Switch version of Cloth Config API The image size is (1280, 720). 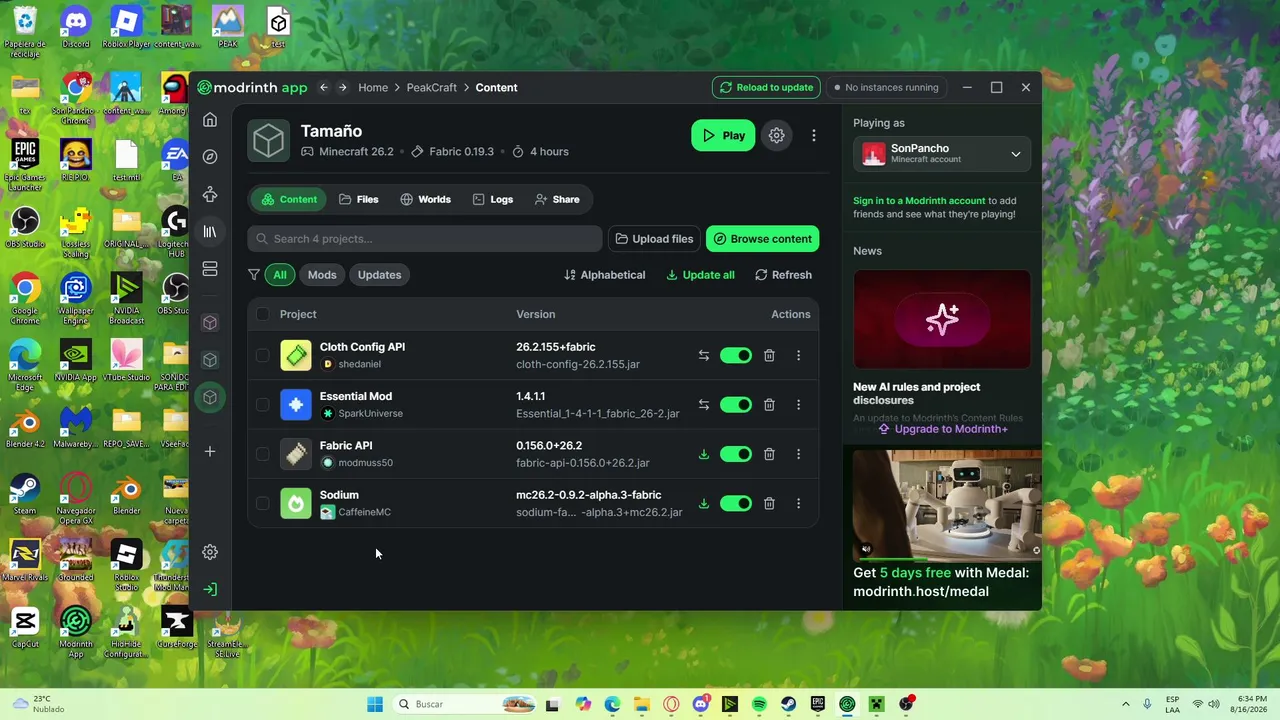pyautogui.click(x=704, y=355)
